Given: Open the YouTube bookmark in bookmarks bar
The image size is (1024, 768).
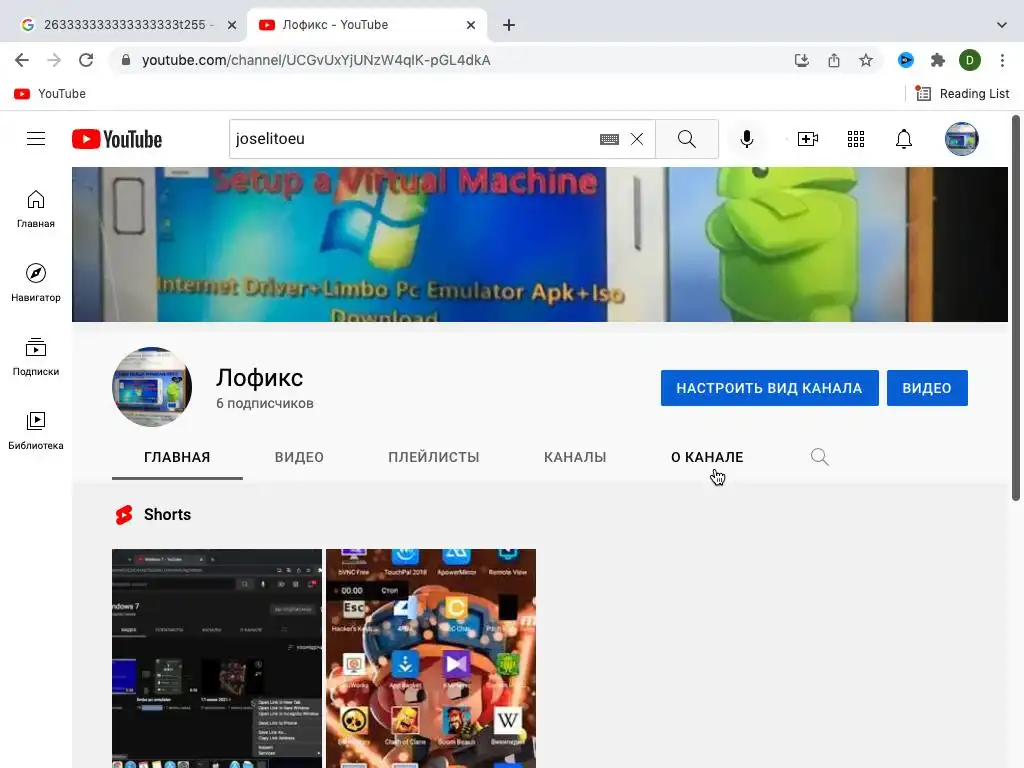Looking at the screenshot, I should click(x=50, y=93).
